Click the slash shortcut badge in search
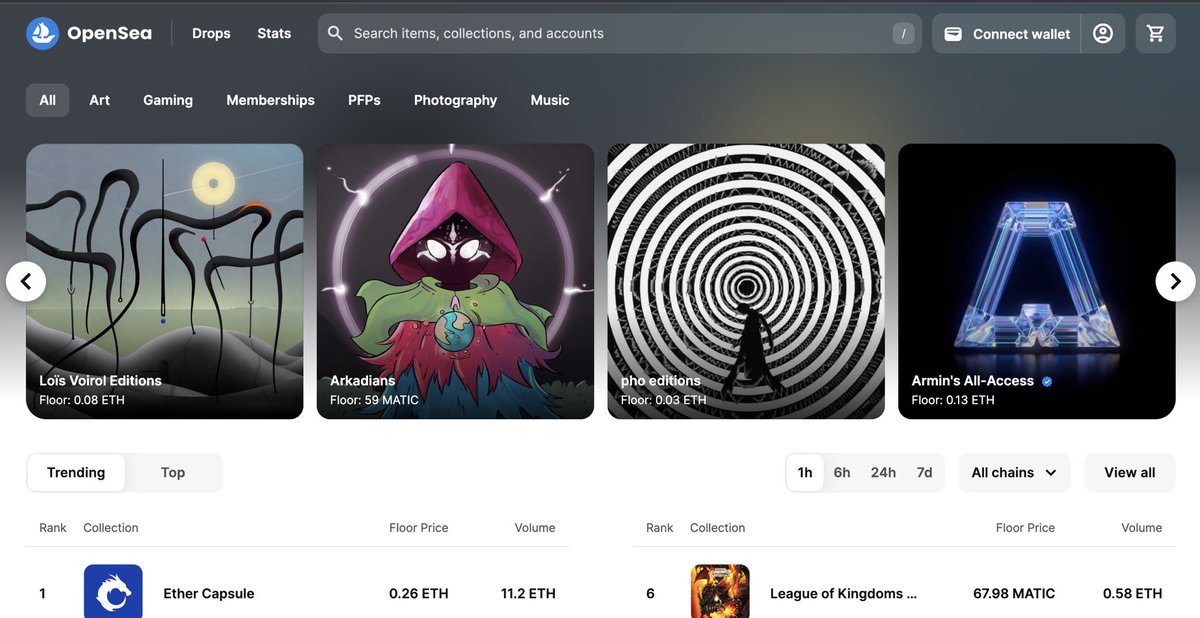This screenshot has width=1200, height=618. pyautogui.click(x=904, y=34)
